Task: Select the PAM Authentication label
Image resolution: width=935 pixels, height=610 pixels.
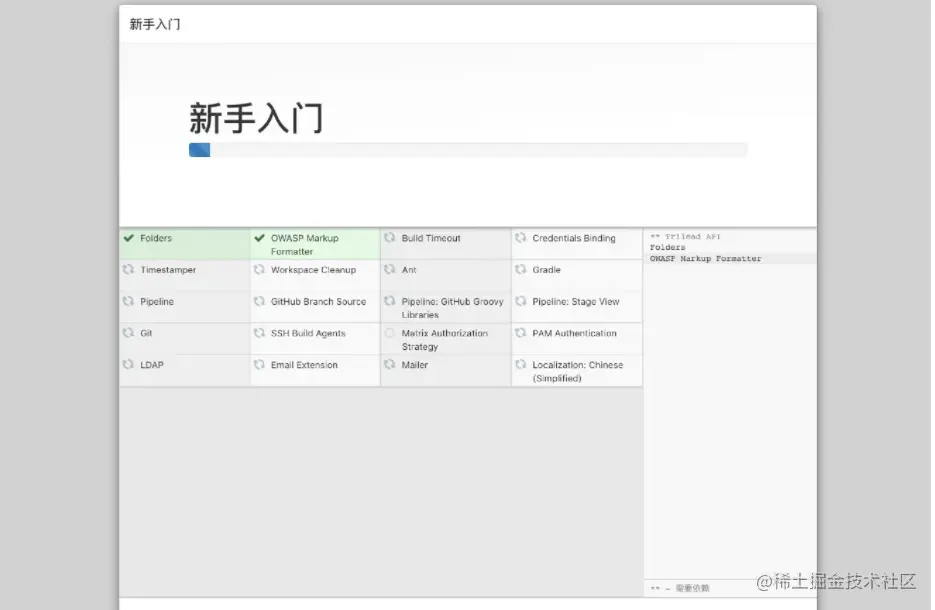Action: point(574,333)
